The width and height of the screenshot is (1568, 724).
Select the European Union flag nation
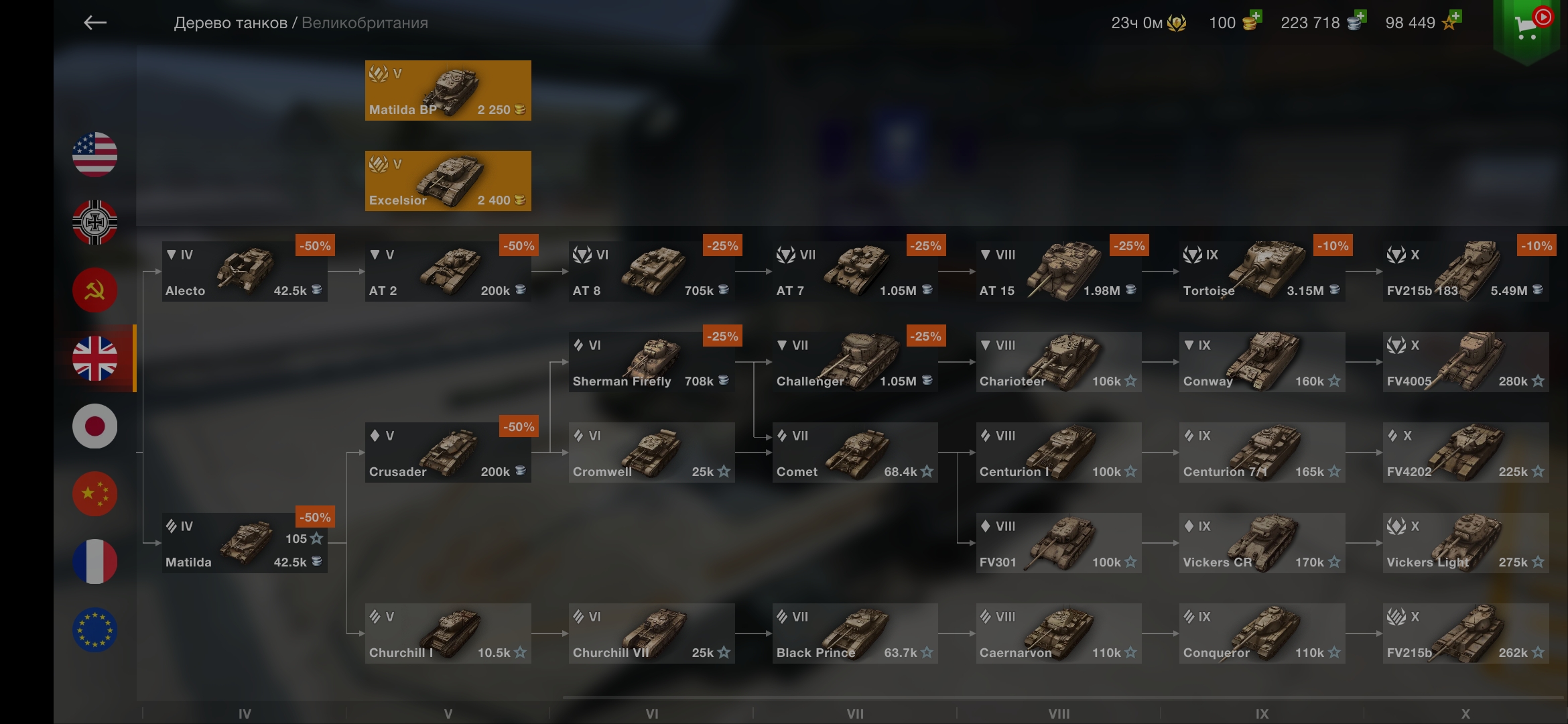click(94, 630)
